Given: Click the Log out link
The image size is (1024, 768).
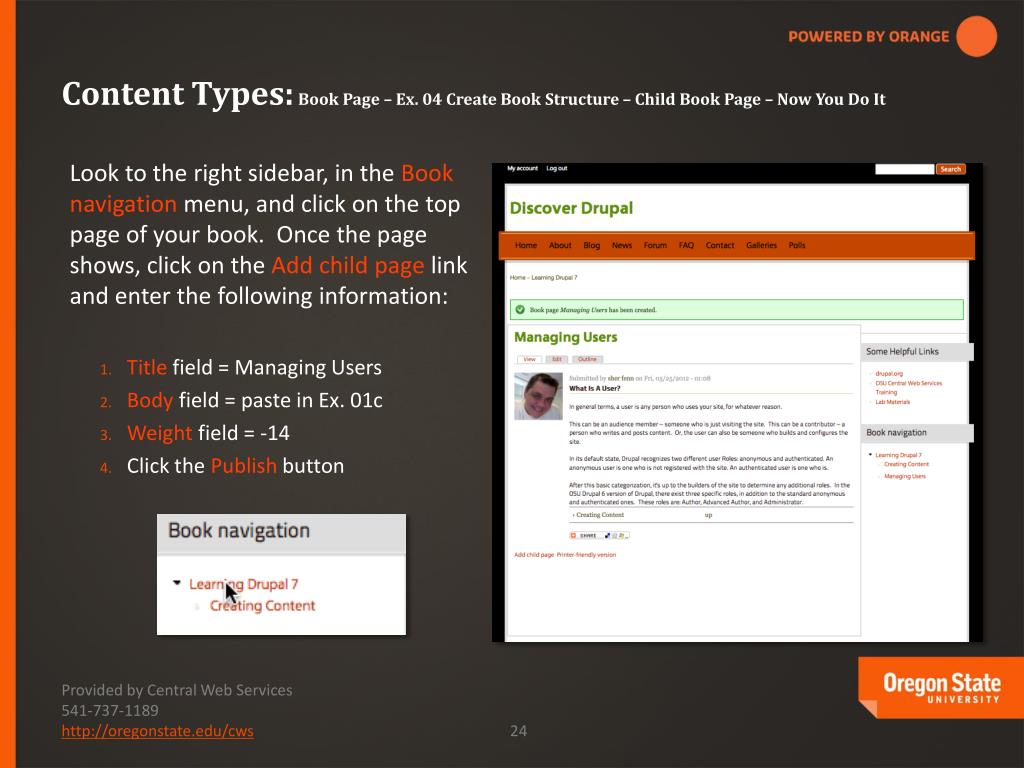Looking at the screenshot, I should coord(556,168).
